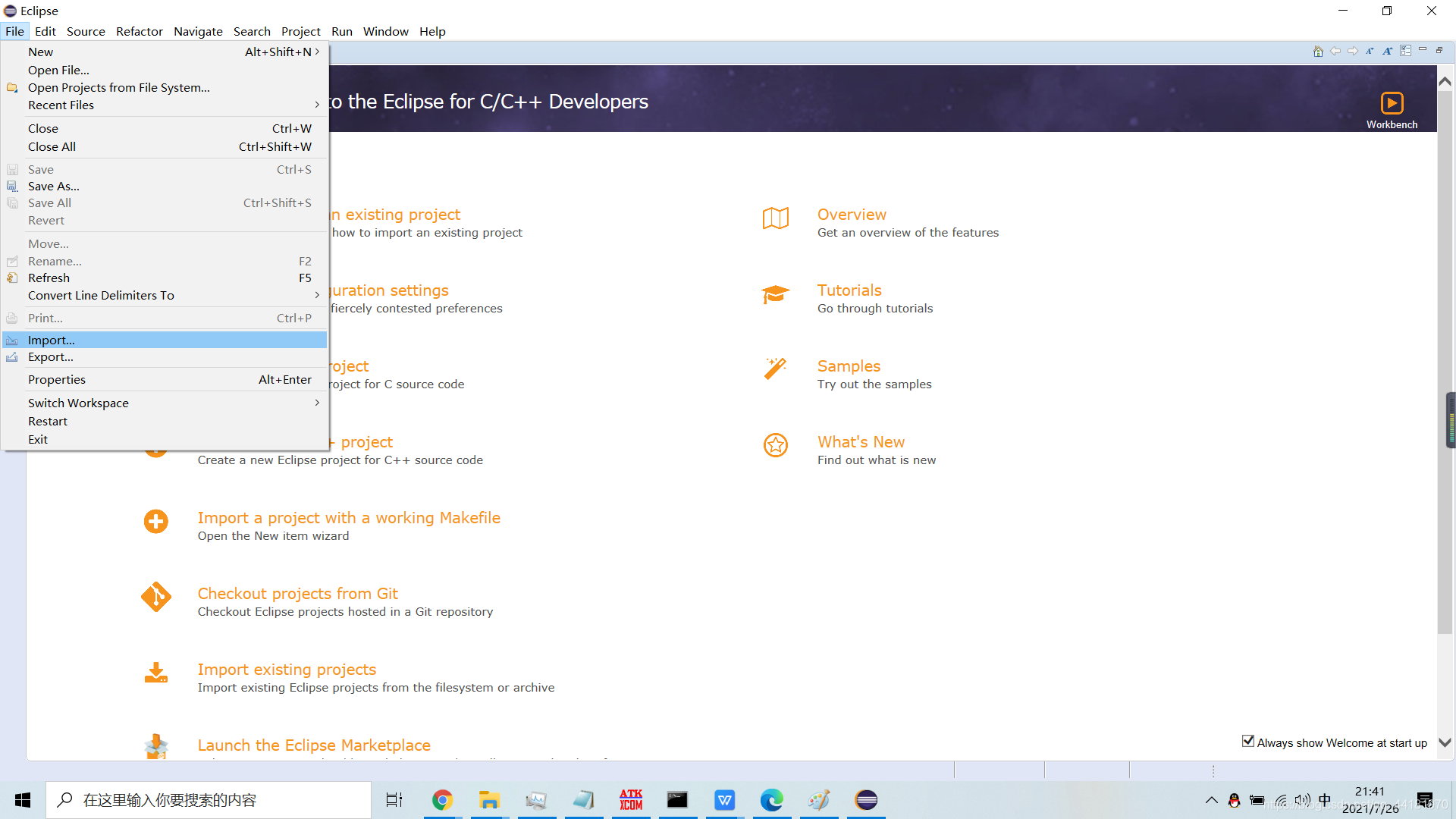Viewport: 1456px width, 819px height.
Task: Open the Navigate menu in menu bar
Action: point(198,31)
